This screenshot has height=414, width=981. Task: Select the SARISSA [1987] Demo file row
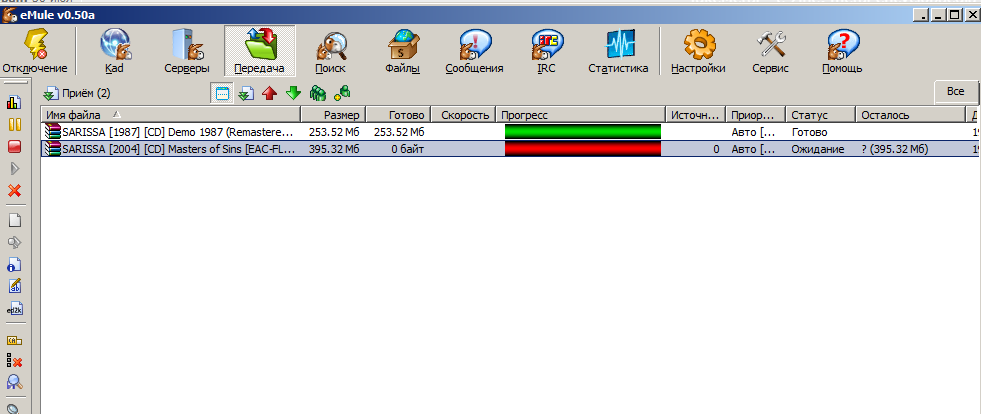tap(511, 132)
